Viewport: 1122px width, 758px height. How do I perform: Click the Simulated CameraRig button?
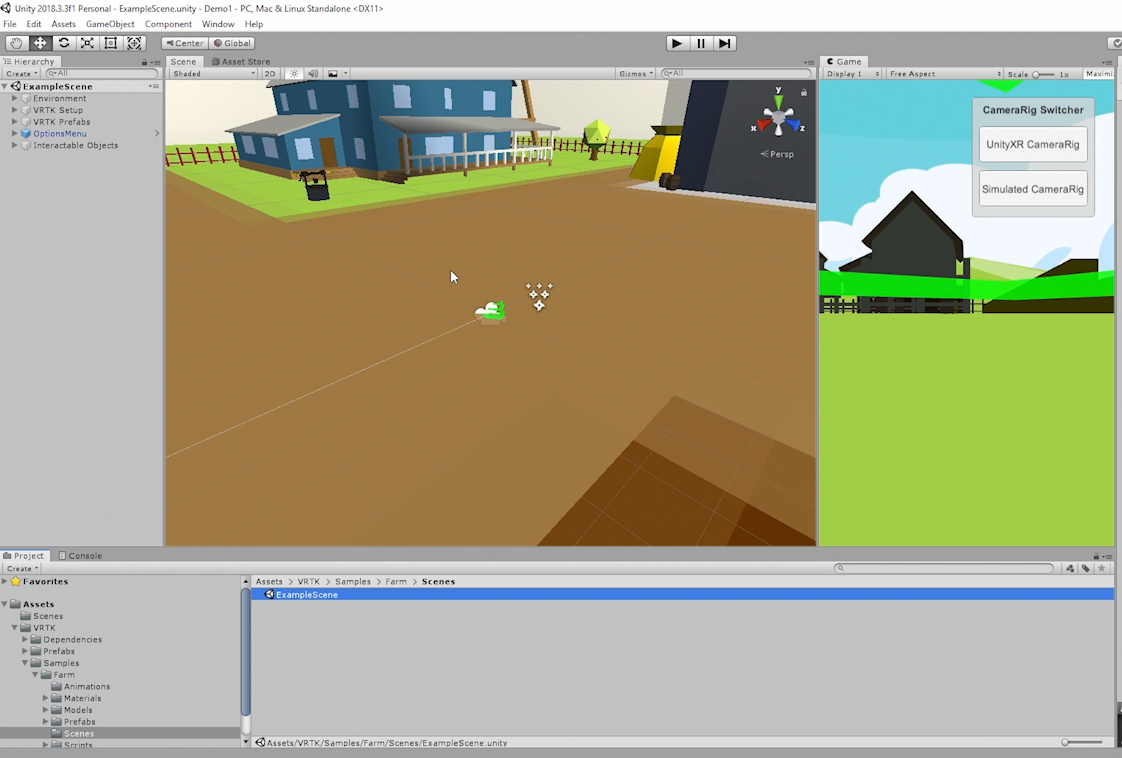pyautogui.click(x=1033, y=189)
